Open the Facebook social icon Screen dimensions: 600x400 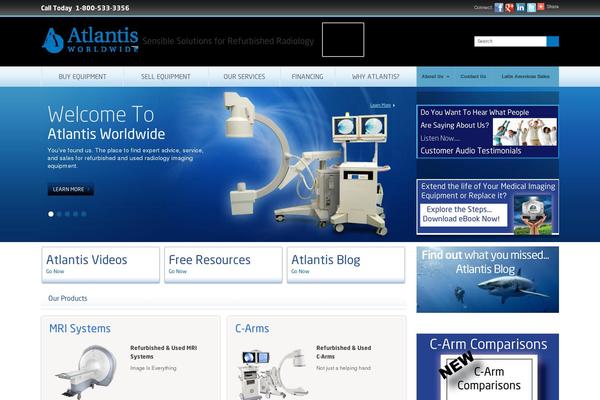[499, 7]
